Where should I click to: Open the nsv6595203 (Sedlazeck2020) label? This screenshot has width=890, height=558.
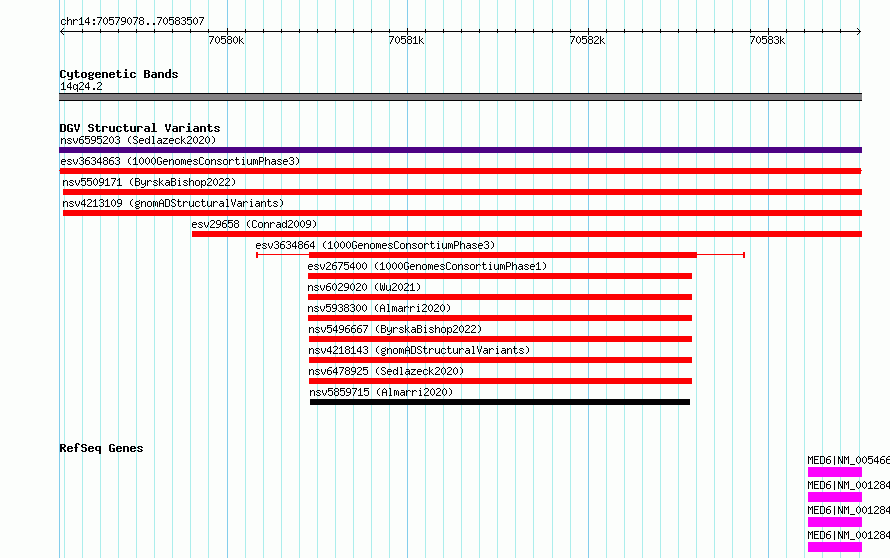click(138, 140)
